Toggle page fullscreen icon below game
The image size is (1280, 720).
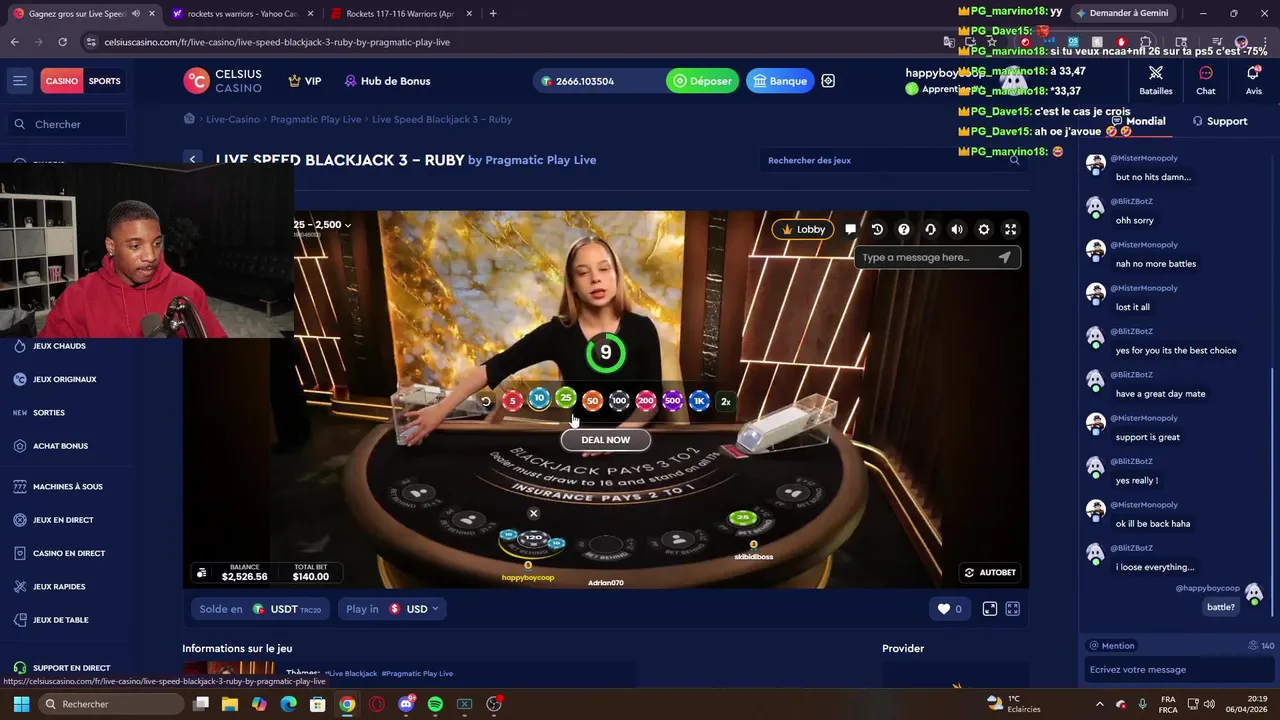(1012, 609)
